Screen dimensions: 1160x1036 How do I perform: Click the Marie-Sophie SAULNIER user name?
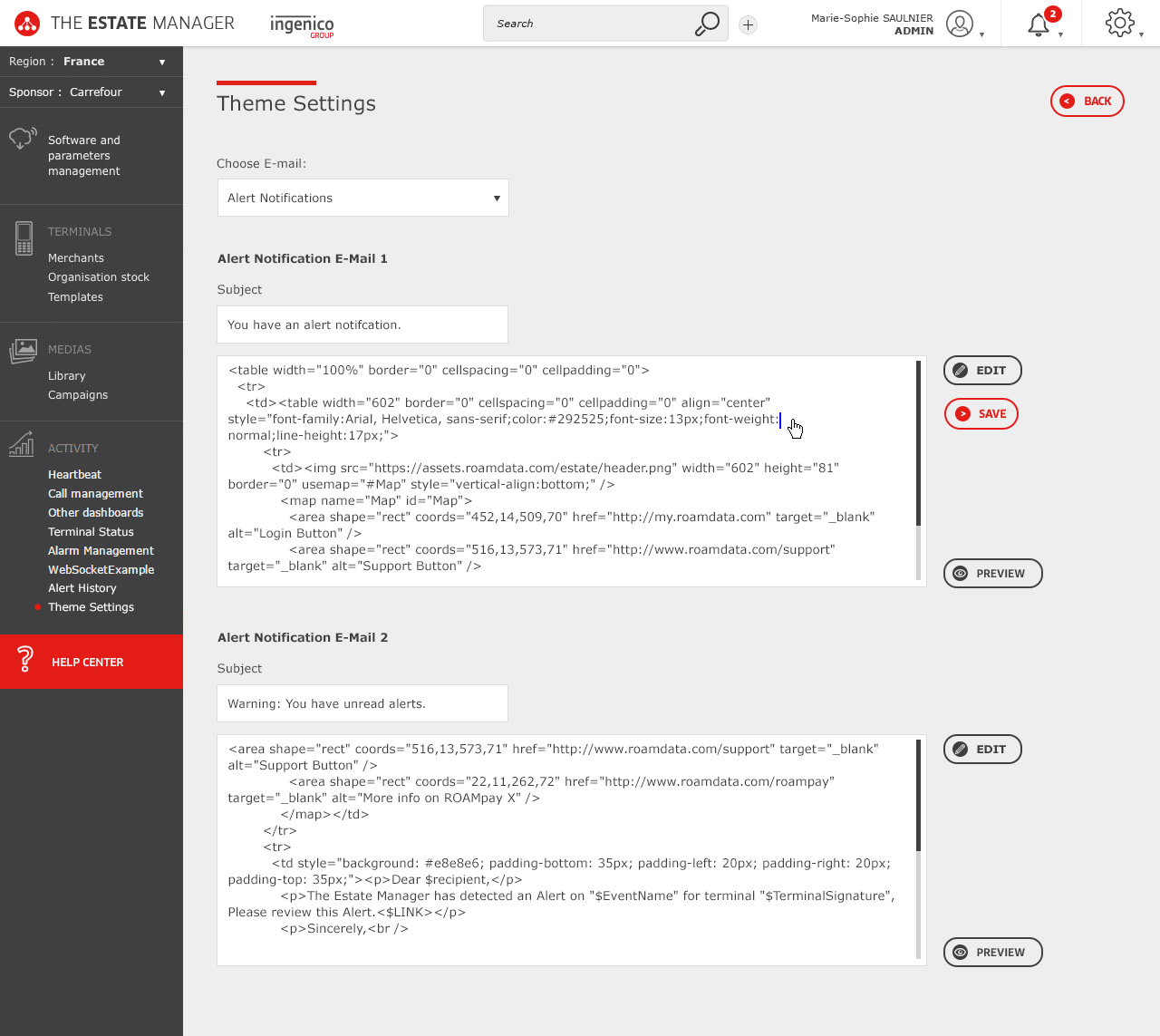(872, 18)
